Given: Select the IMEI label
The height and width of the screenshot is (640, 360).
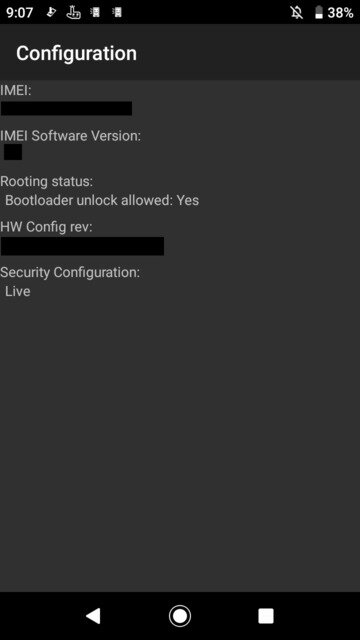Looking at the screenshot, I should click(16, 90).
